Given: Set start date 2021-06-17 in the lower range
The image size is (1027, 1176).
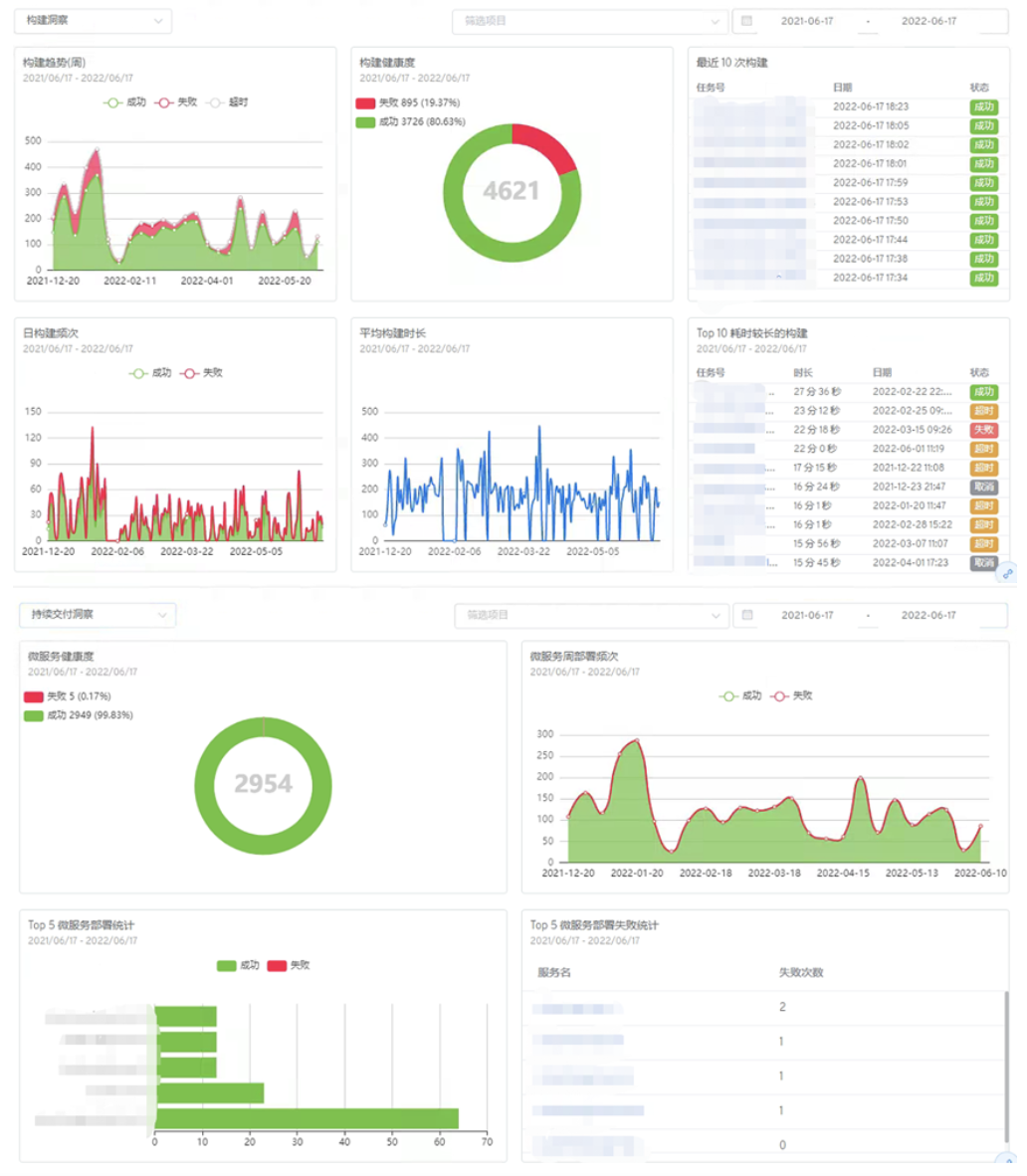Looking at the screenshot, I should pos(807,615).
